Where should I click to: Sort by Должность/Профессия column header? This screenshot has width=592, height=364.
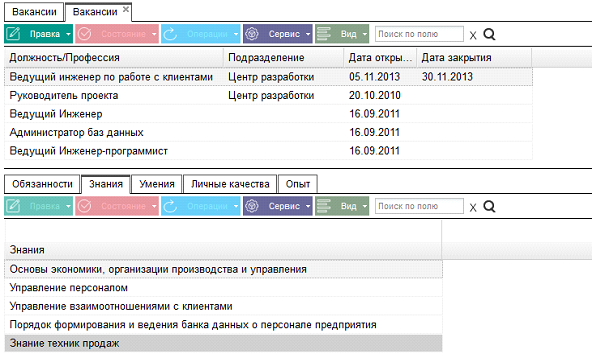pyautogui.click(x=114, y=58)
